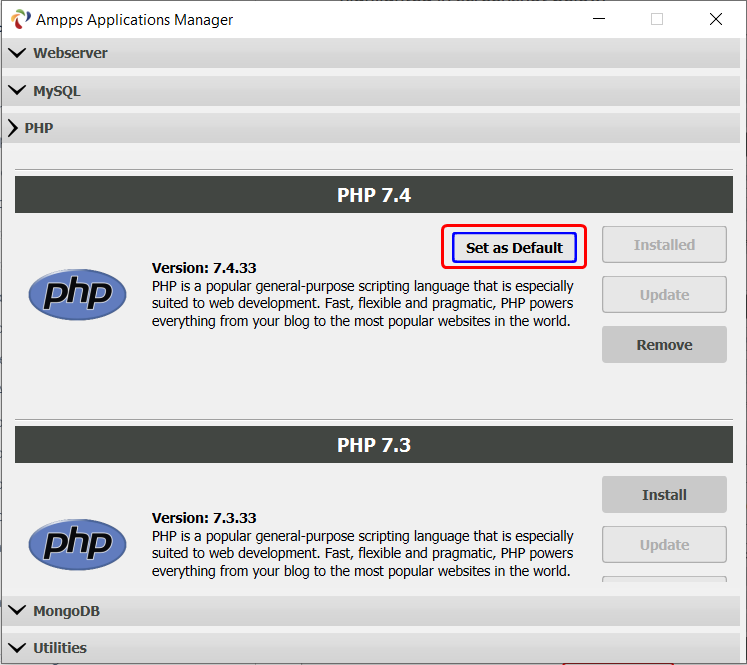The image size is (747, 665).
Task: Click the Ampps Applications Manager window title
Action: pos(134,20)
